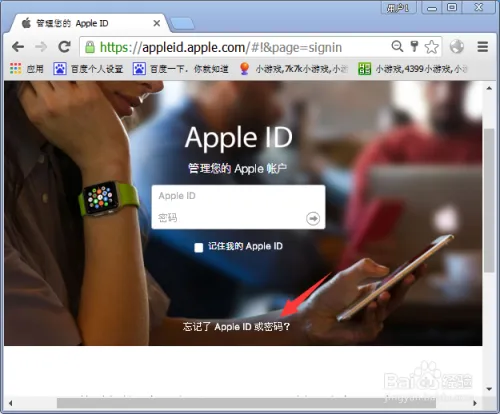
Task: Bookmark this page with the star icon
Action: pyautogui.click(x=432, y=47)
